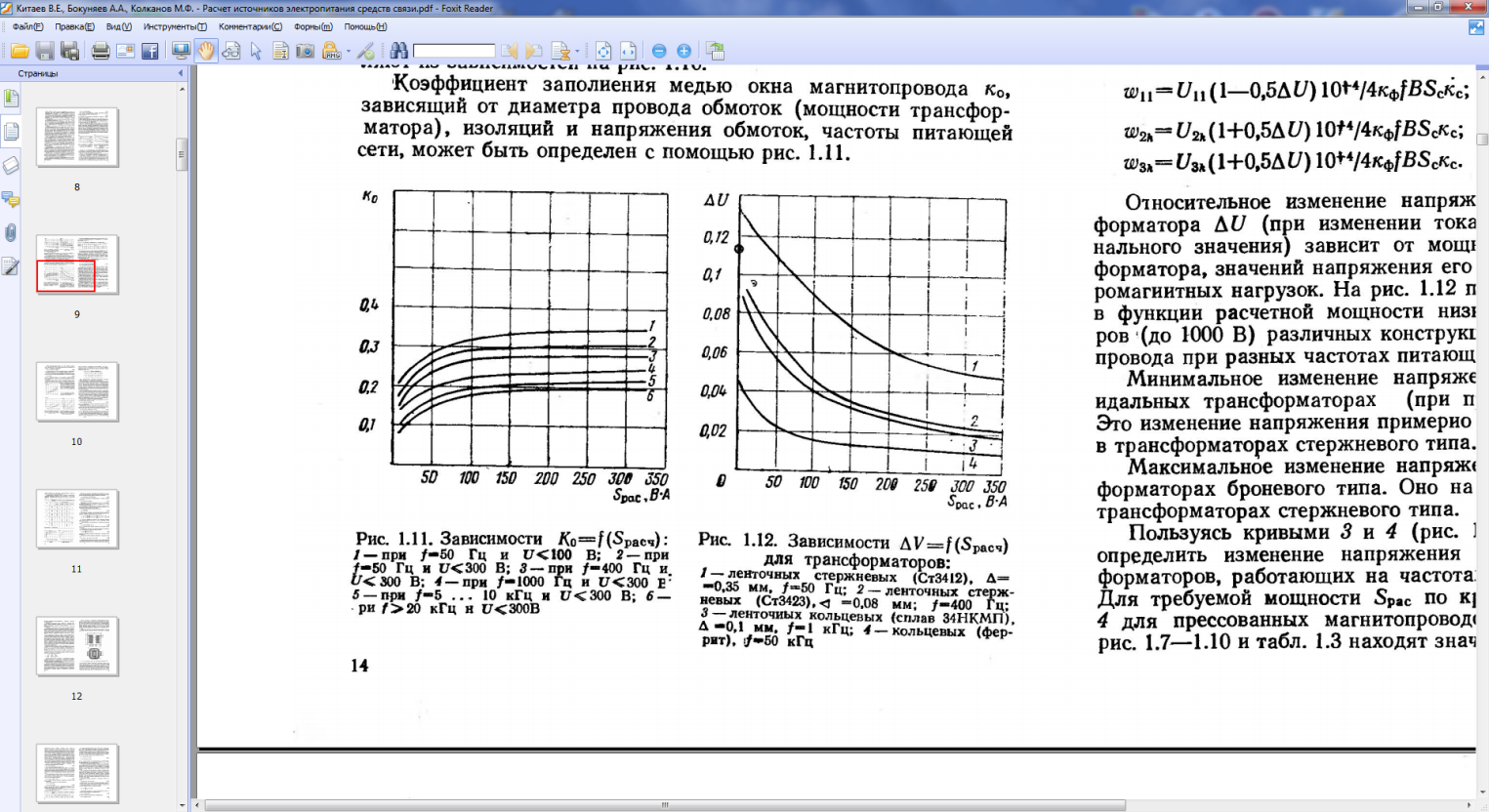Click the 'Страницы' panel title
The image size is (1489, 812).
[x=38, y=73]
